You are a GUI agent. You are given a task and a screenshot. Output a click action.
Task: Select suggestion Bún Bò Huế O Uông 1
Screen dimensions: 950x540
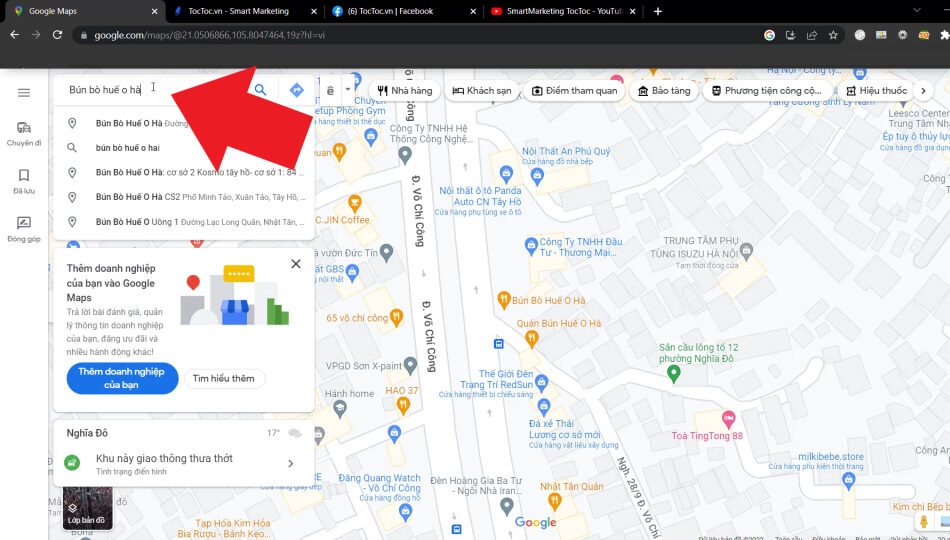tap(184, 222)
